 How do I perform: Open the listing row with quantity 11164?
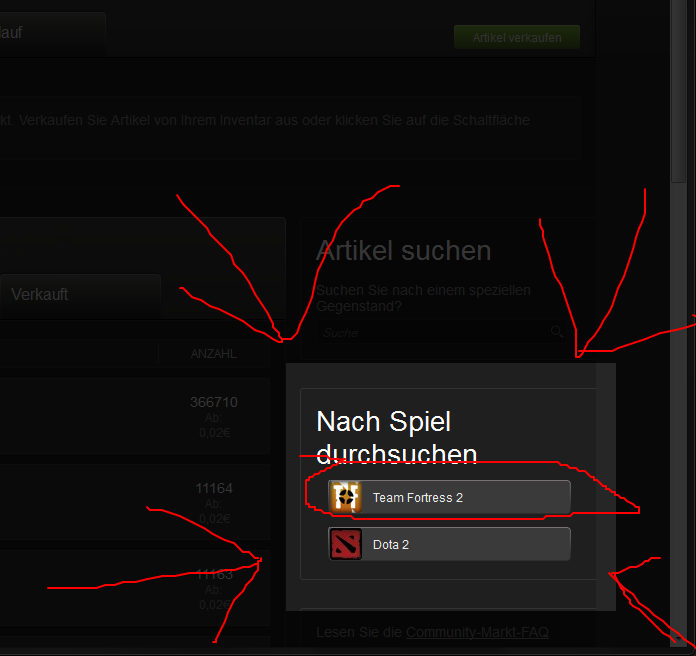tap(135, 502)
